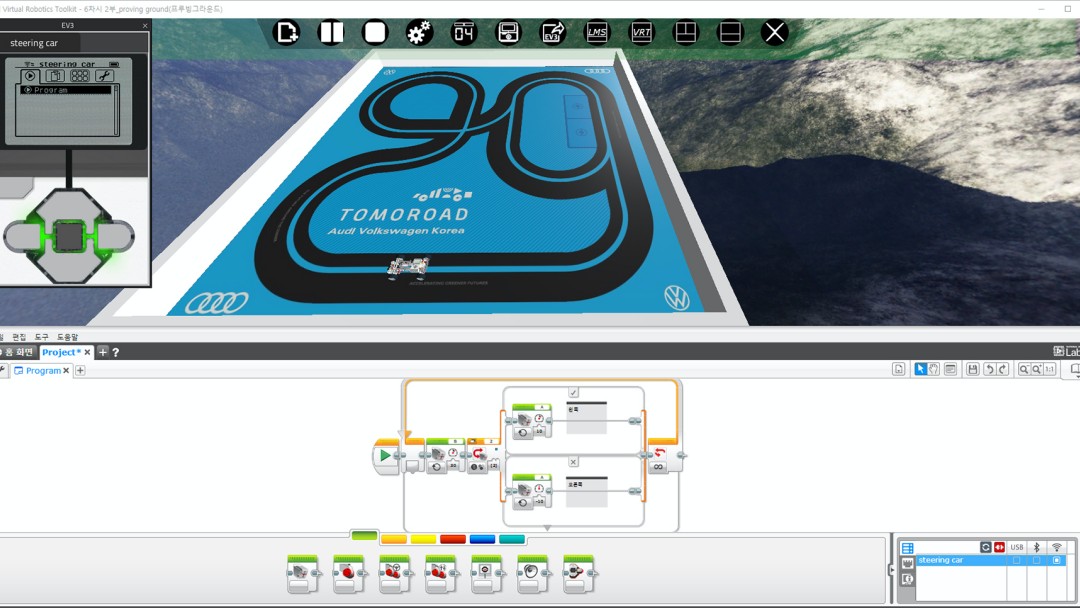
Task: Add a new project with plus button
Action: point(103,352)
